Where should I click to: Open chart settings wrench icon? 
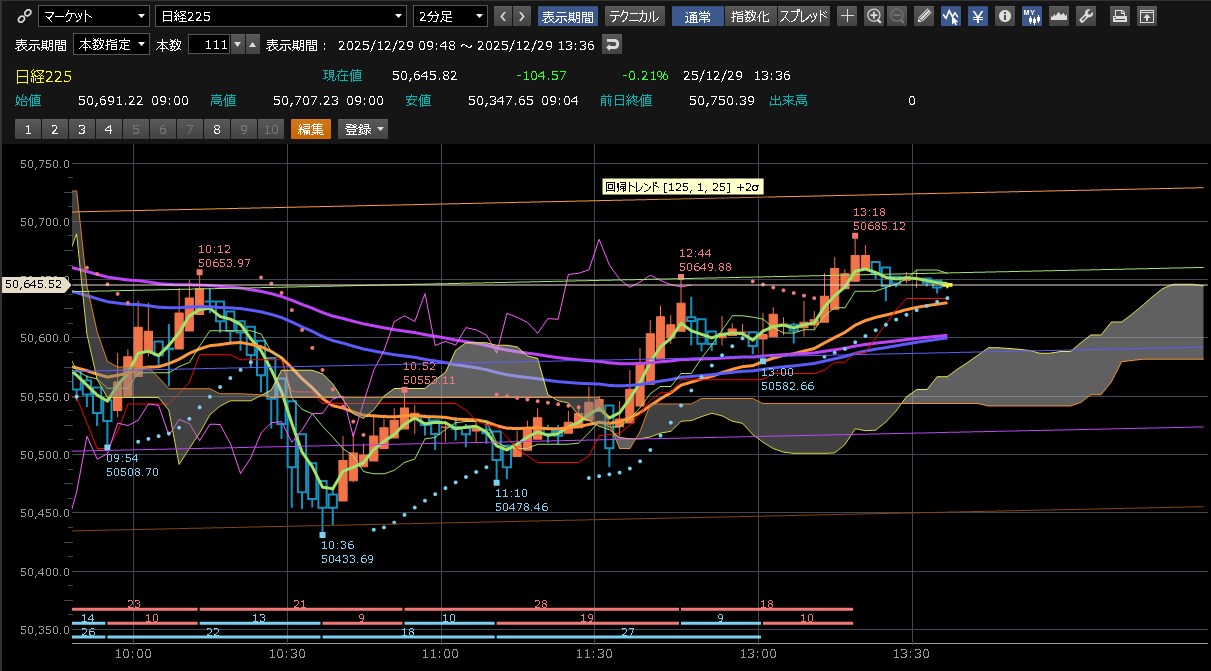pyautogui.click(x=1085, y=16)
